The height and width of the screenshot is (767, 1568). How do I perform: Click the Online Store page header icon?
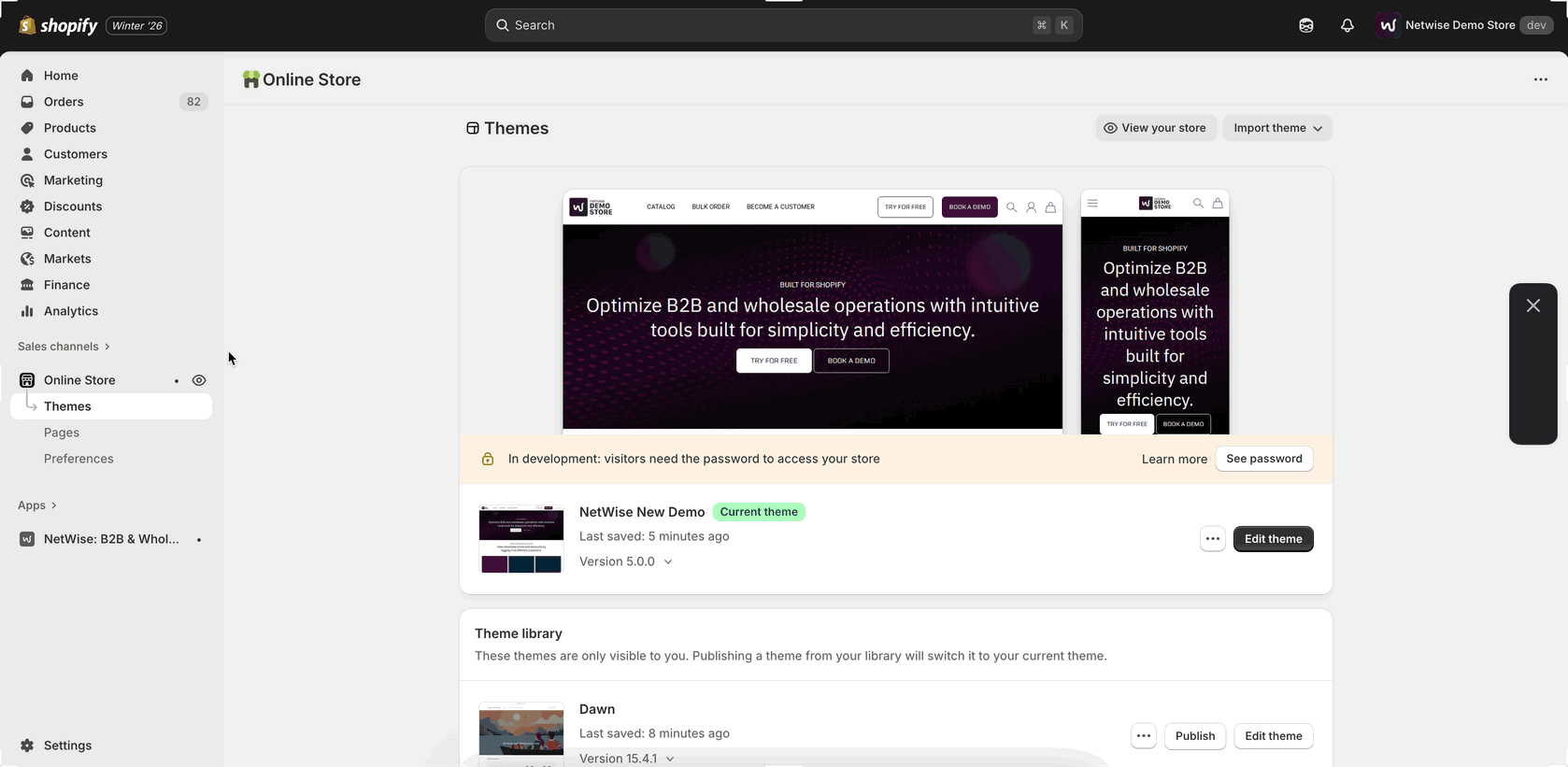[250, 79]
